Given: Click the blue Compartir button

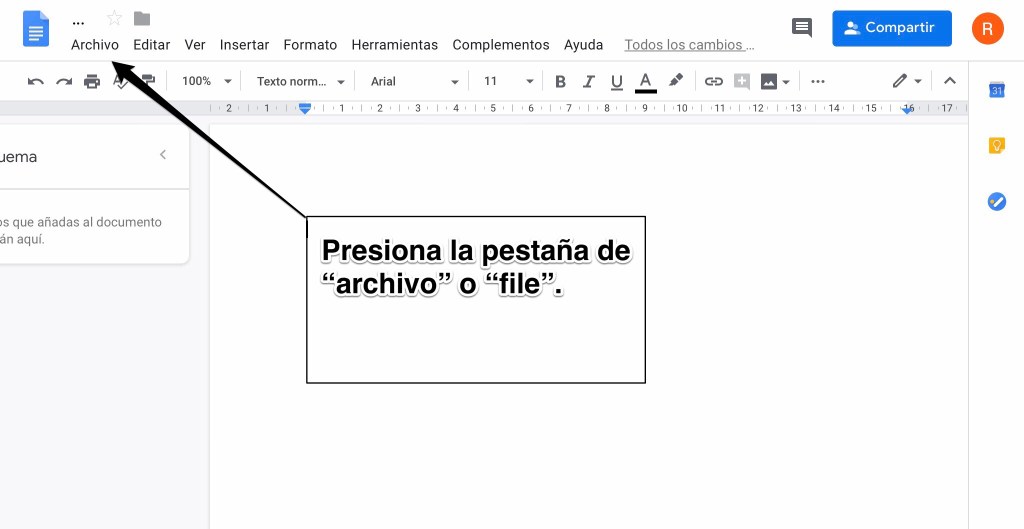Looking at the screenshot, I should pyautogui.click(x=892, y=28).
